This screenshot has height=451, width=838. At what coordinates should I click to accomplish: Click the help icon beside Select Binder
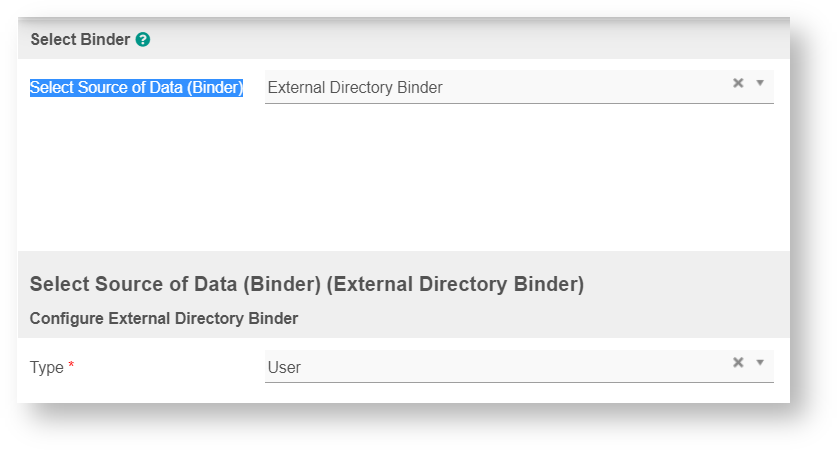coord(143,40)
